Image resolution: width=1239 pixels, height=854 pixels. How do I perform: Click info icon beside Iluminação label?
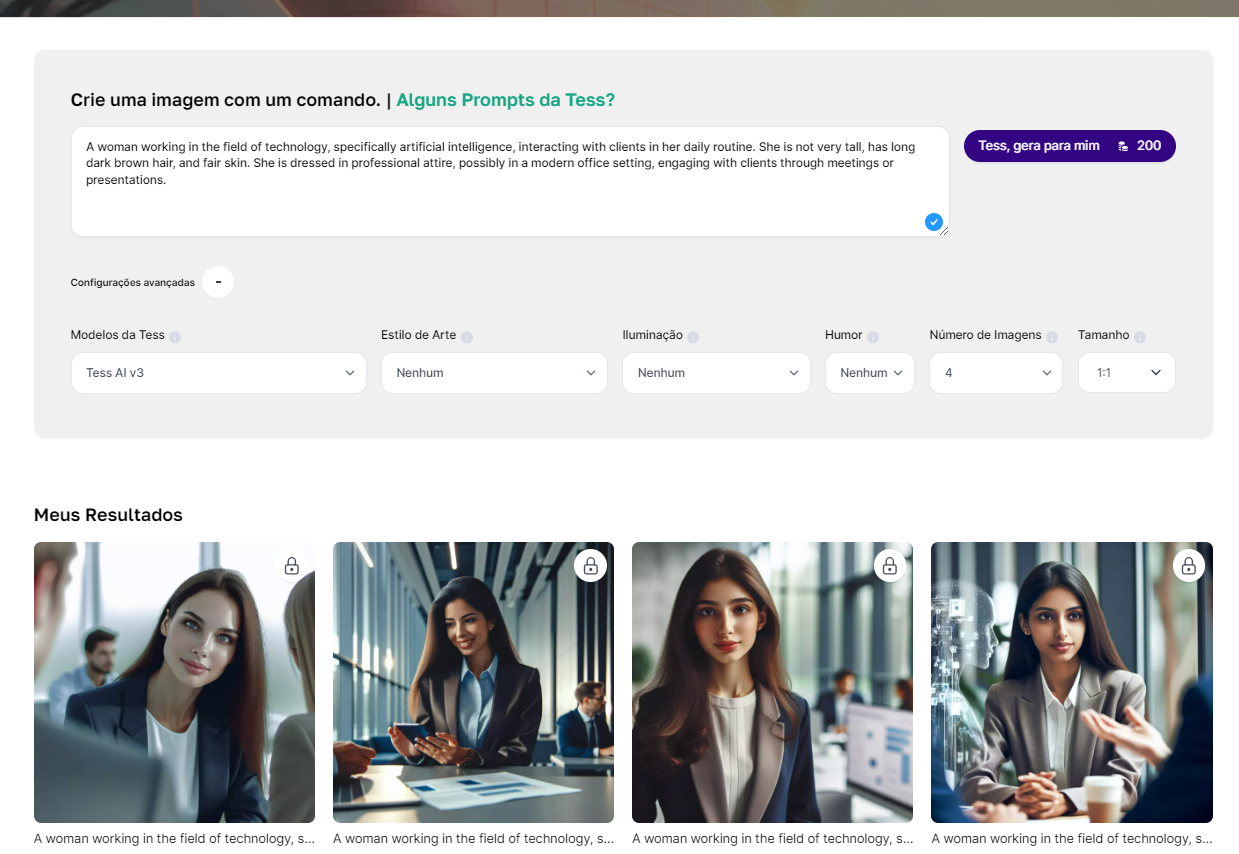(x=693, y=337)
